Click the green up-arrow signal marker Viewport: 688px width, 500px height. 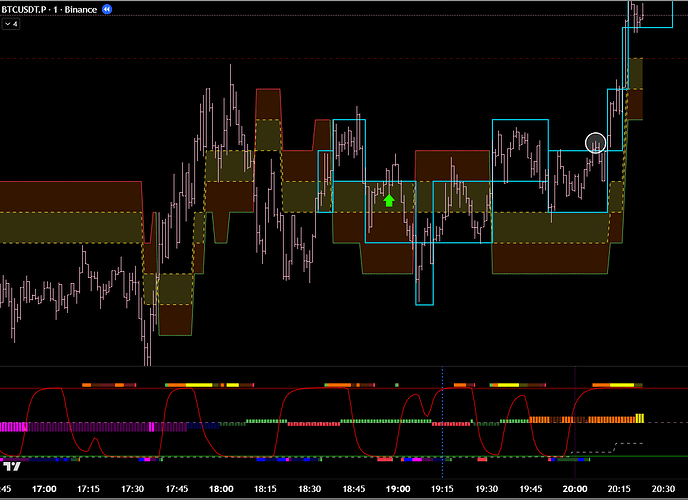click(389, 200)
